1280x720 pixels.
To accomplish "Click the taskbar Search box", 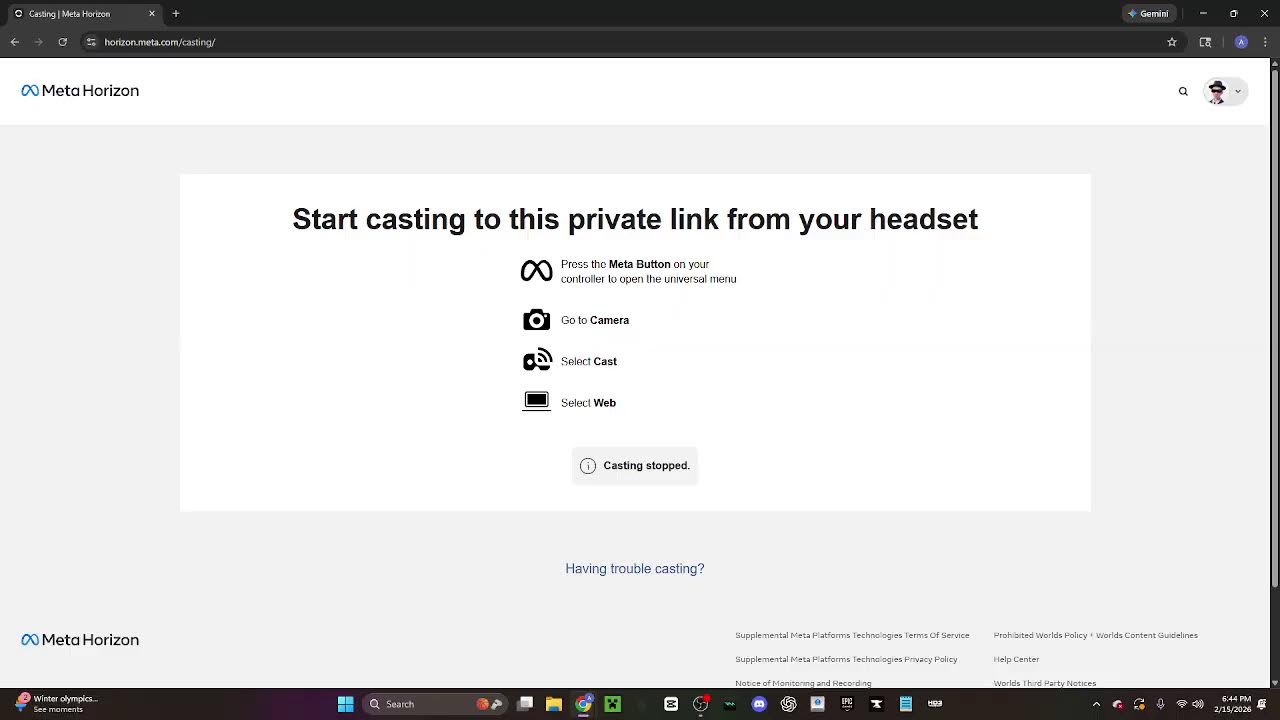I will pyautogui.click(x=435, y=704).
